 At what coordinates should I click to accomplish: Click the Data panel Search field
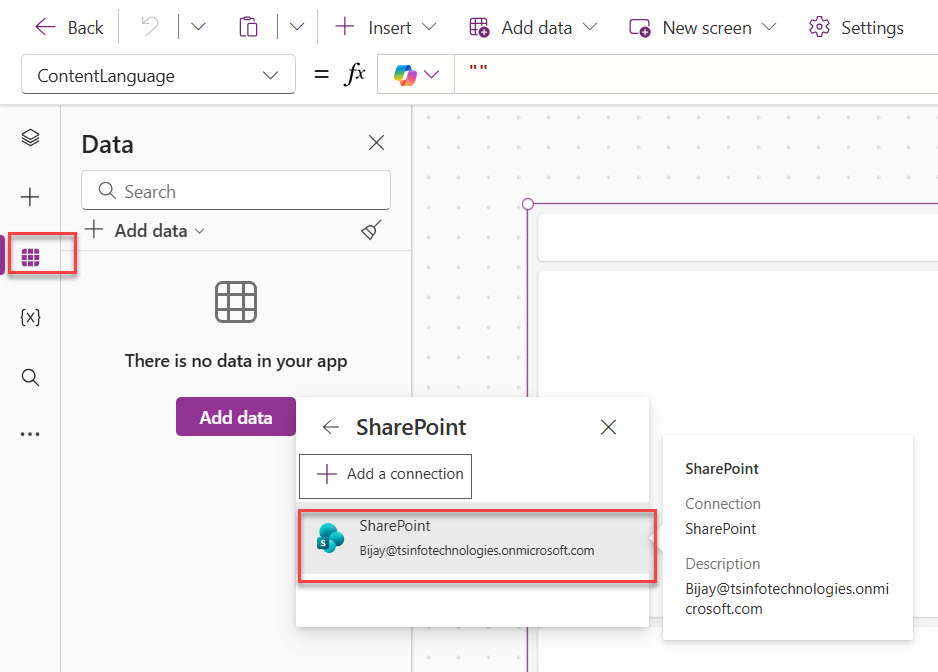click(236, 190)
